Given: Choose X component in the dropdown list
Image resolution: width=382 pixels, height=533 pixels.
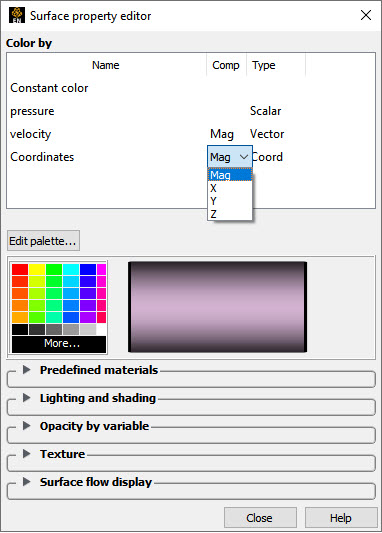Looking at the screenshot, I should [x=230, y=188].
